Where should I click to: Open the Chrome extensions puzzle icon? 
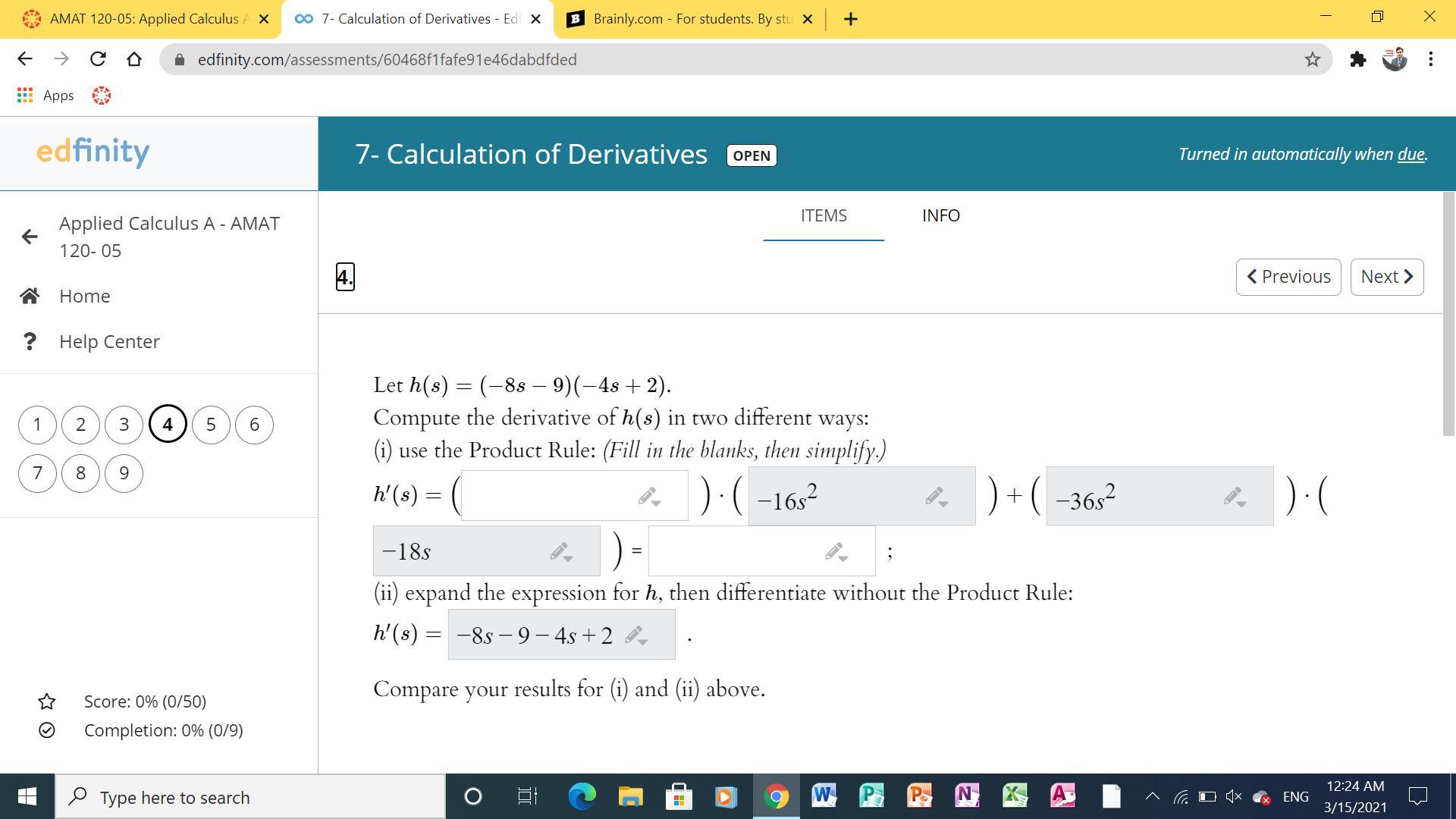1357,59
